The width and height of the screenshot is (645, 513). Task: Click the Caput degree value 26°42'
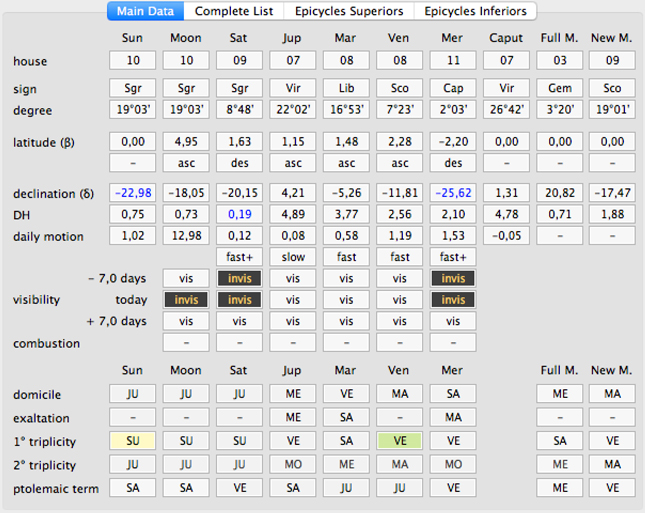(506, 109)
